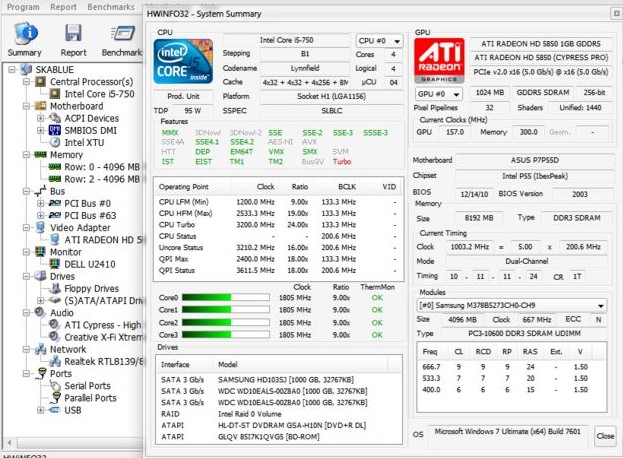Click the Drives tree icon
The height and width of the screenshot is (458, 623).
coord(41,276)
